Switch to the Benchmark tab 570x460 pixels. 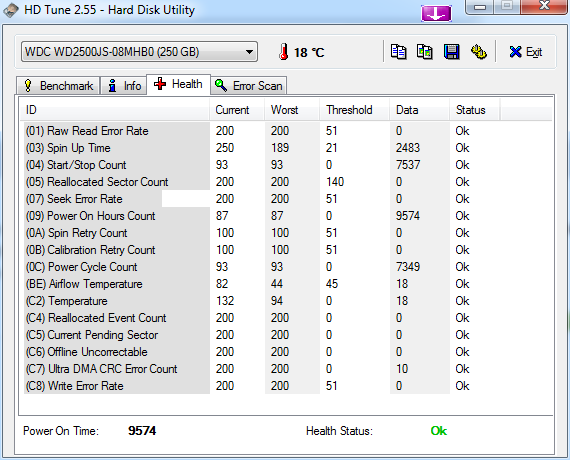click(x=58, y=86)
